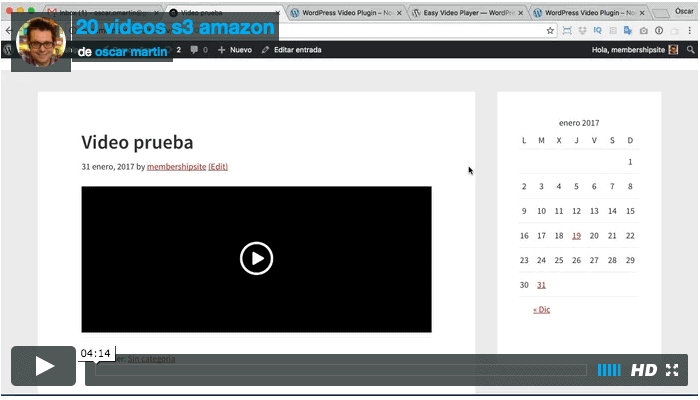Open the IQ extension icon

(x=597, y=30)
